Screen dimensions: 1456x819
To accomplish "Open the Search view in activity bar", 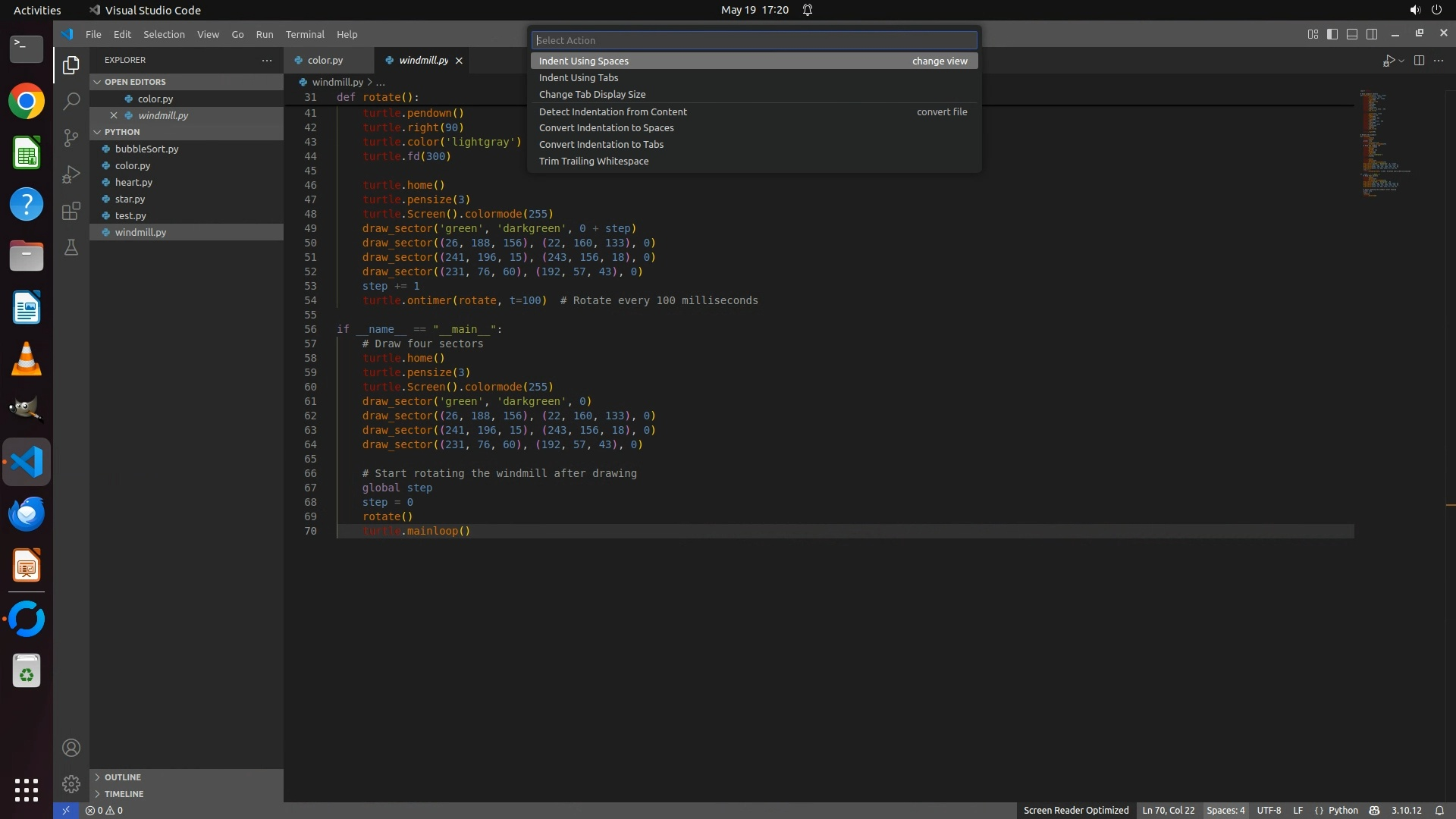I will (x=71, y=101).
